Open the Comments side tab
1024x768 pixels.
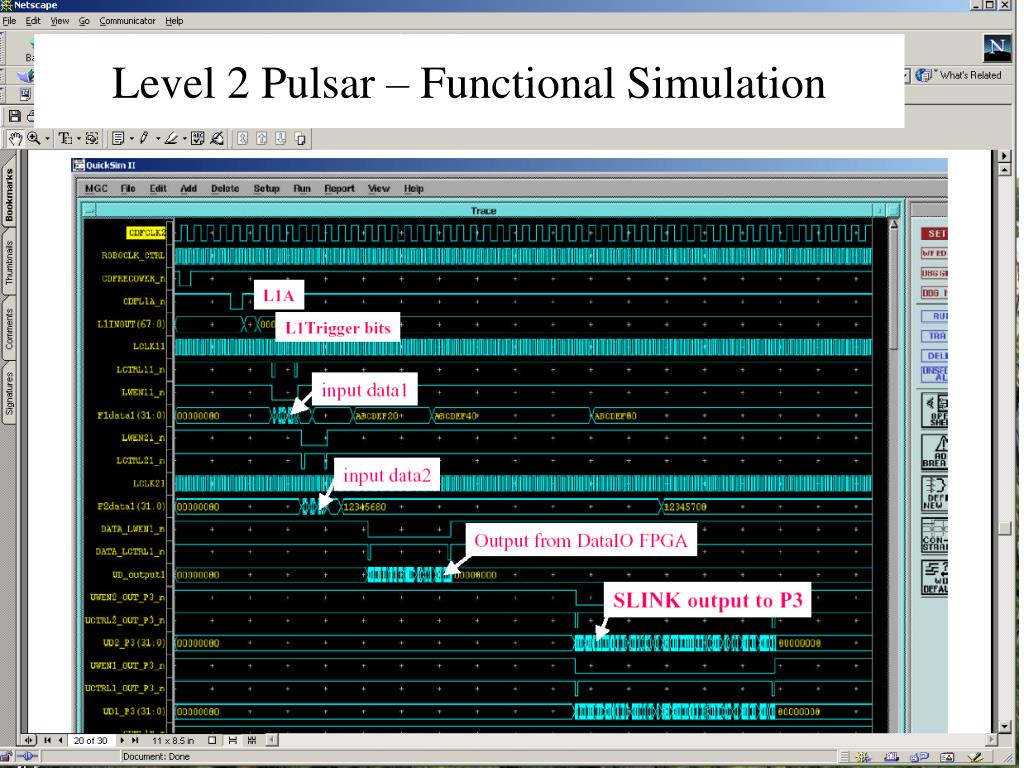pyautogui.click(x=8, y=328)
